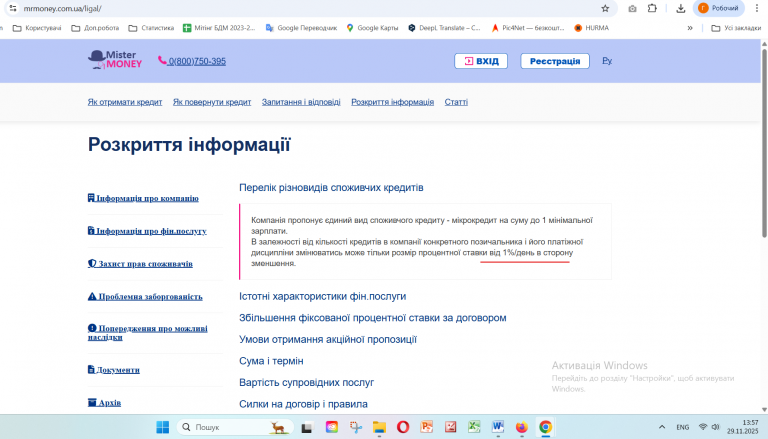768x439 pixels.
Task: Open Opera browser from taskbar
Action: pyautogui.click(x=403, y=427)
